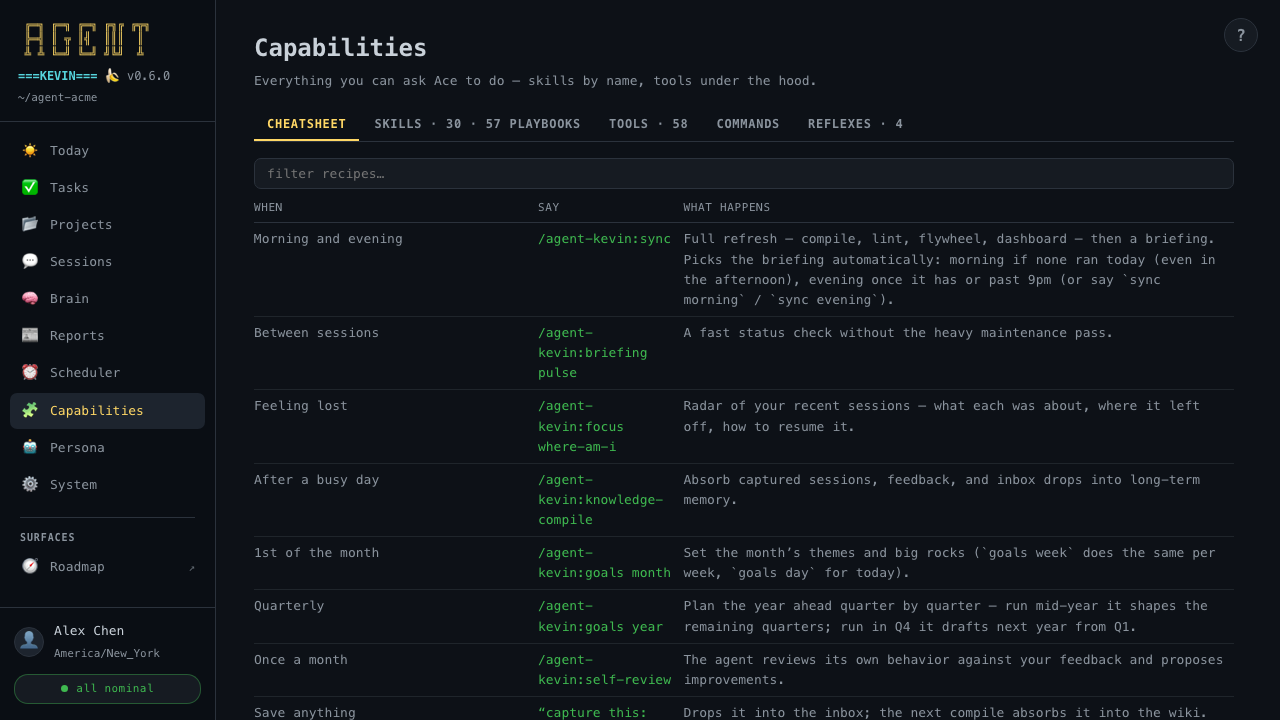Open the System page label

point(73,484)
